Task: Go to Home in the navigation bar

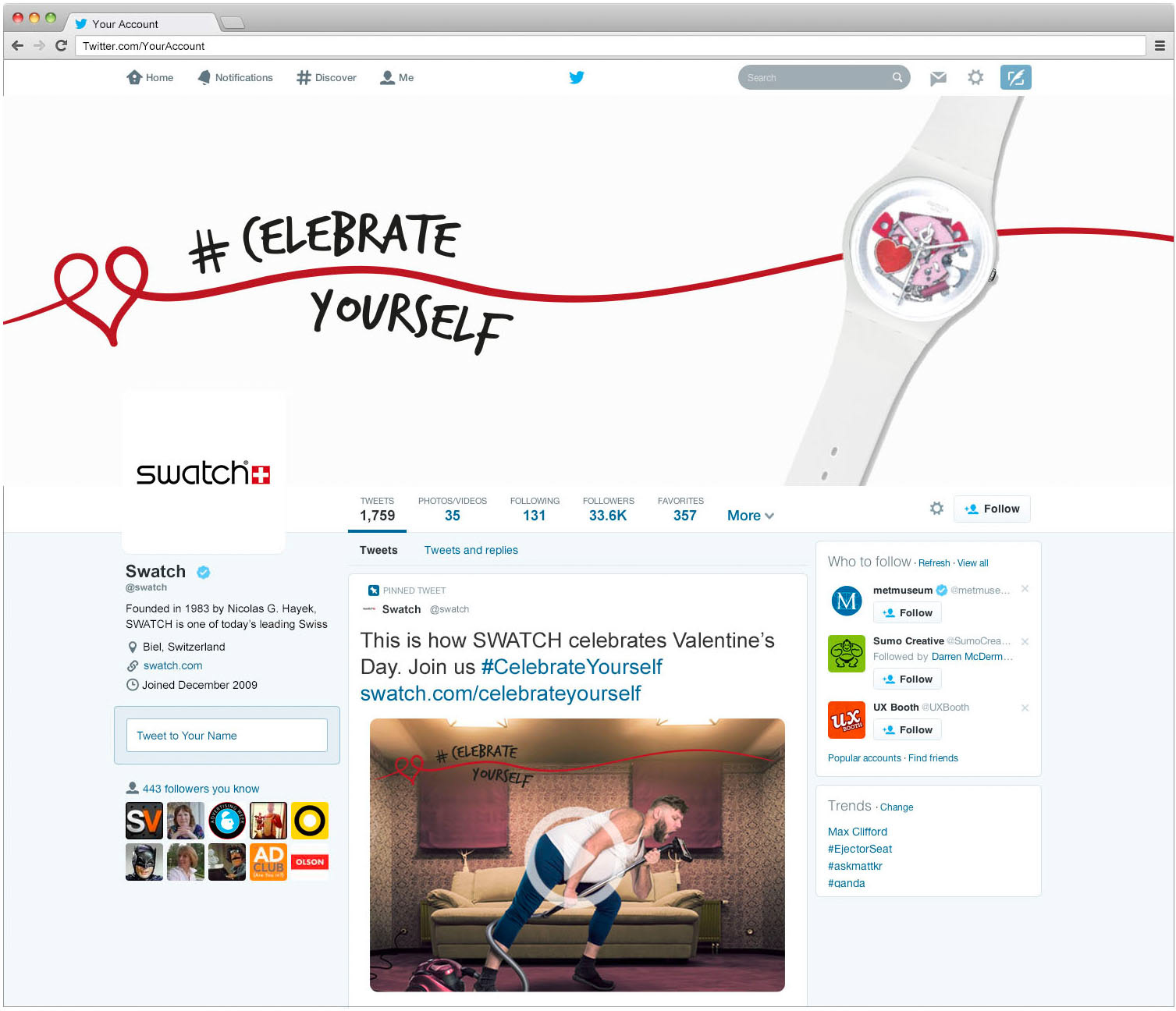Action: coord(150,77)
